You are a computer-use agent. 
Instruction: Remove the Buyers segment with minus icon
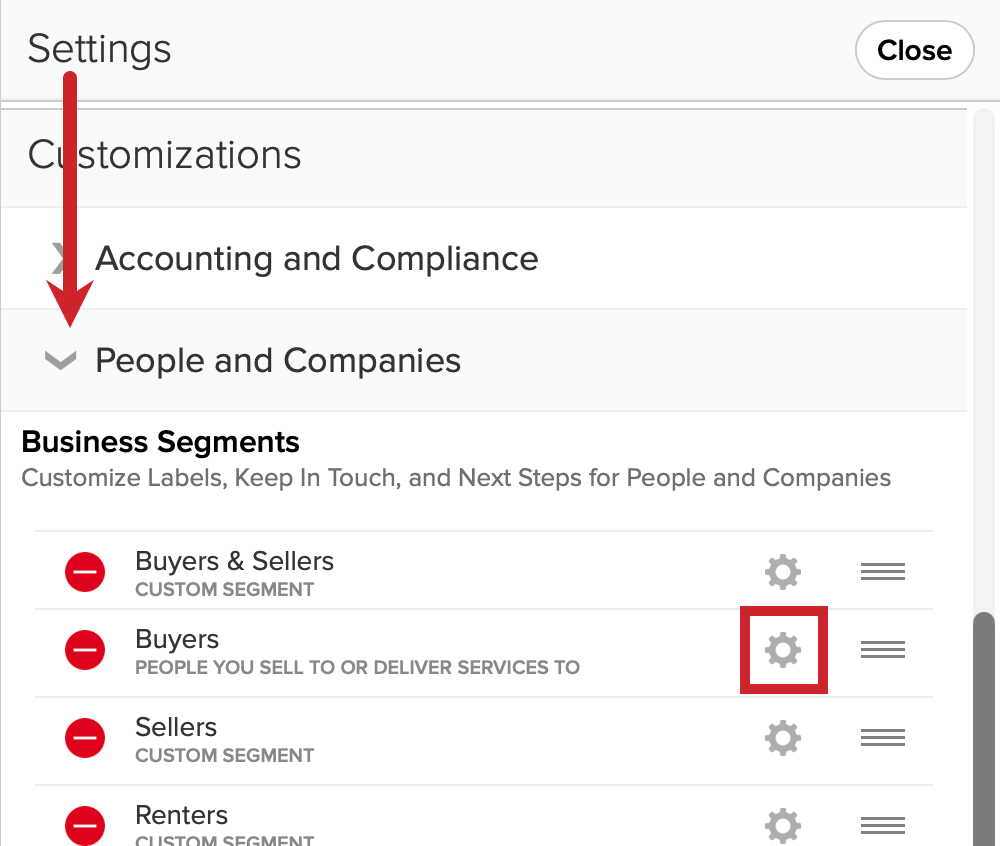pyautogui.click(x=85, y=650)
